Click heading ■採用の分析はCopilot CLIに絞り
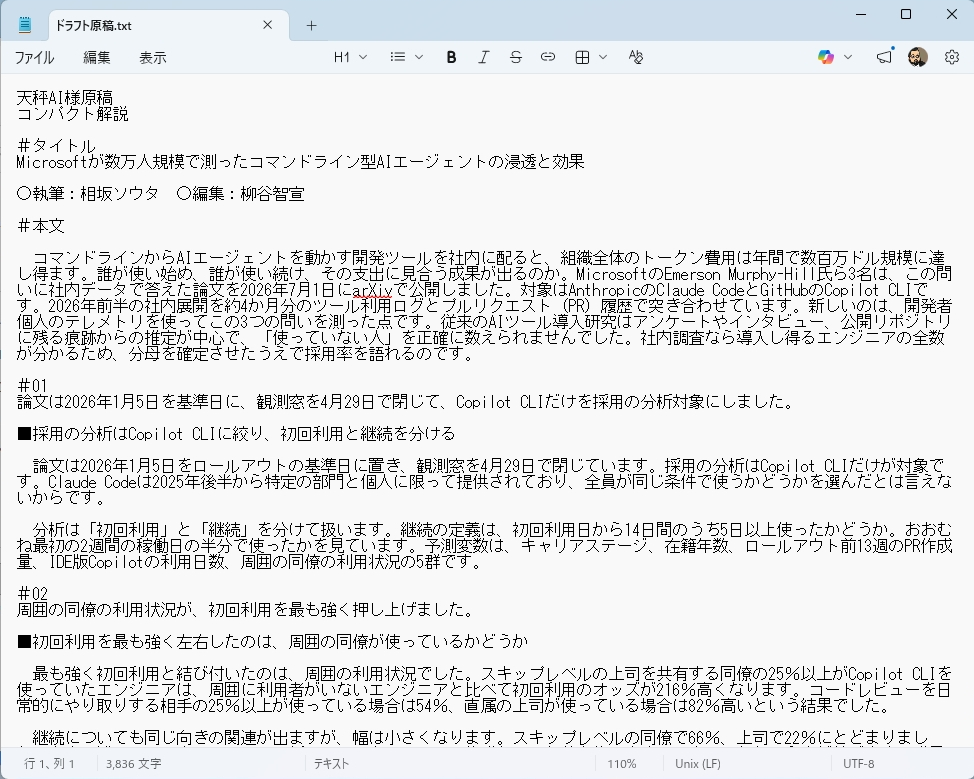This screenshot has height=779, width=974. pos(237,434)
